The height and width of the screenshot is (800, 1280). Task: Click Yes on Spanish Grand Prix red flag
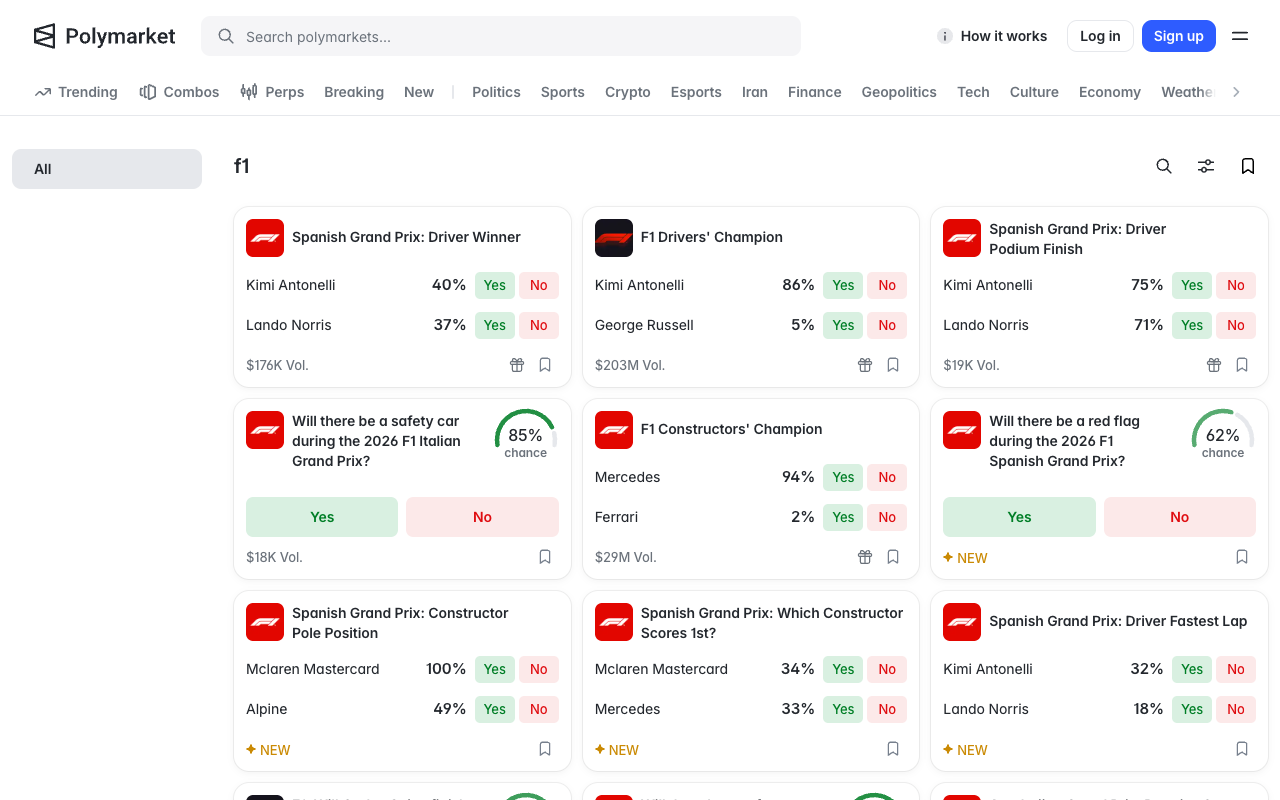[x=1019, y=517]
